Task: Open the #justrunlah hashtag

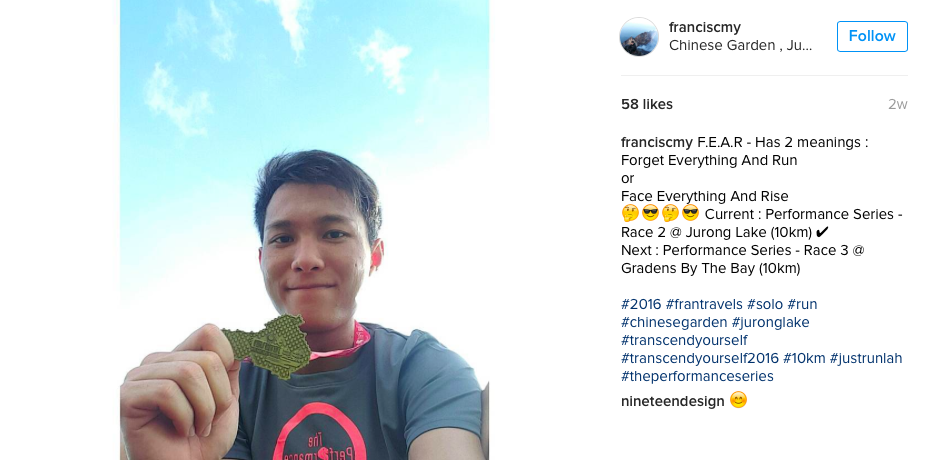Action: (865, 358)
